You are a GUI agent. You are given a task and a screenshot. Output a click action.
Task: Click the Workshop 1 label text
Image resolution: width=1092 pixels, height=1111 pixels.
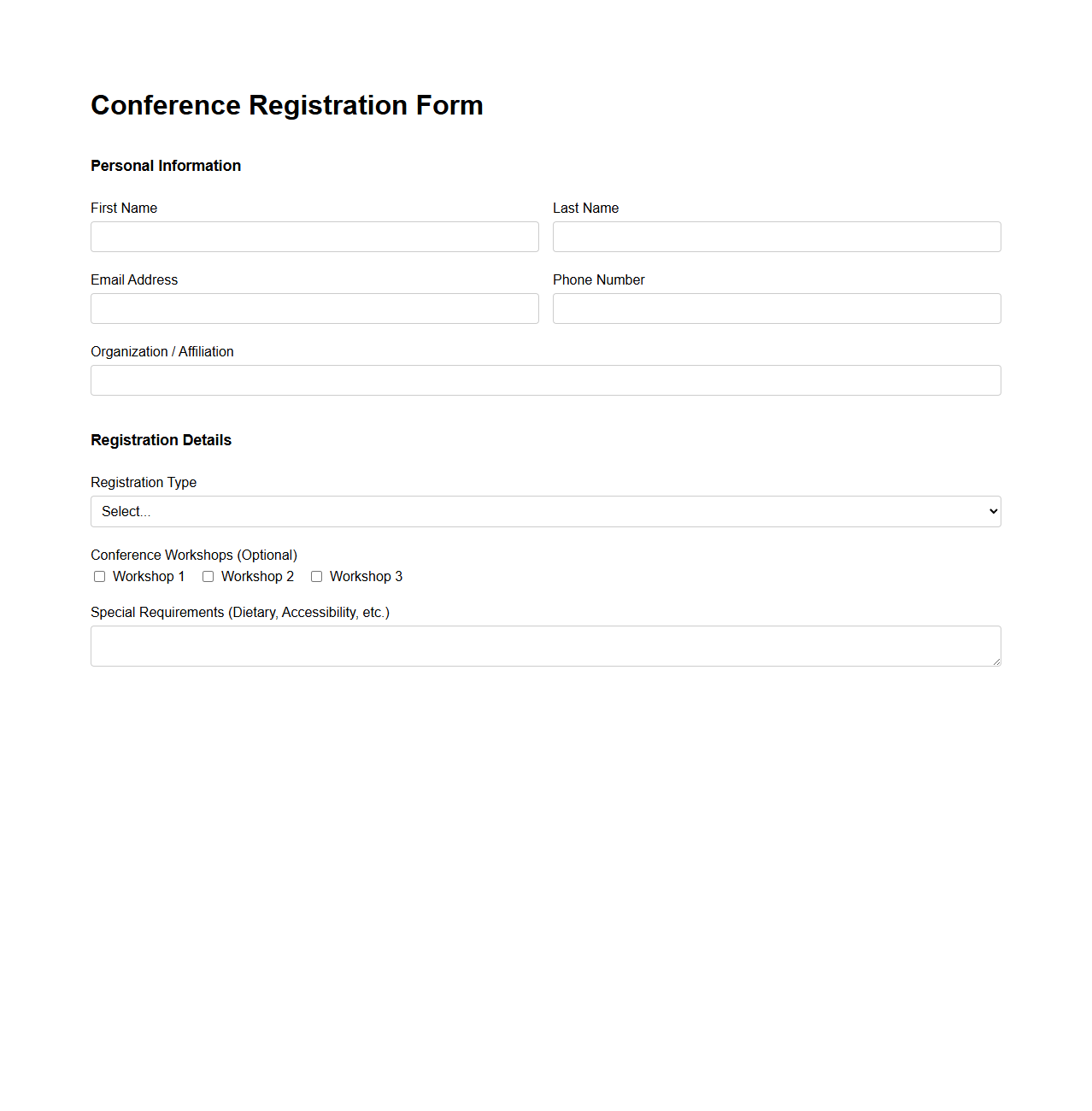[150, 576]
